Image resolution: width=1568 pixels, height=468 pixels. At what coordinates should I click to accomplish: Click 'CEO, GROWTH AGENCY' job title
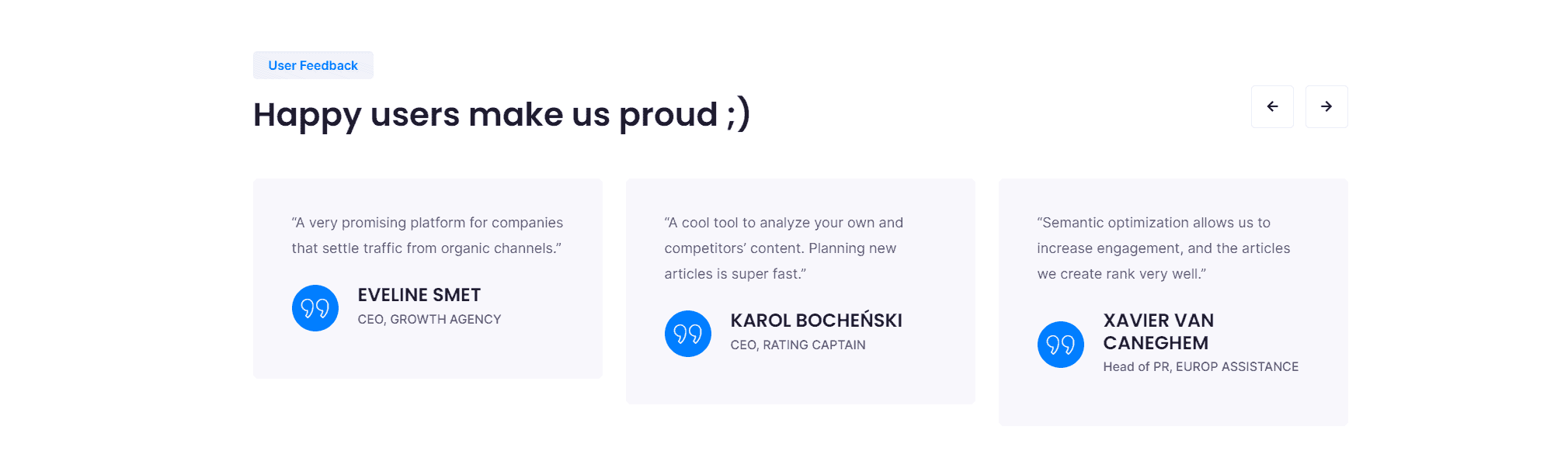pos(429,319)
